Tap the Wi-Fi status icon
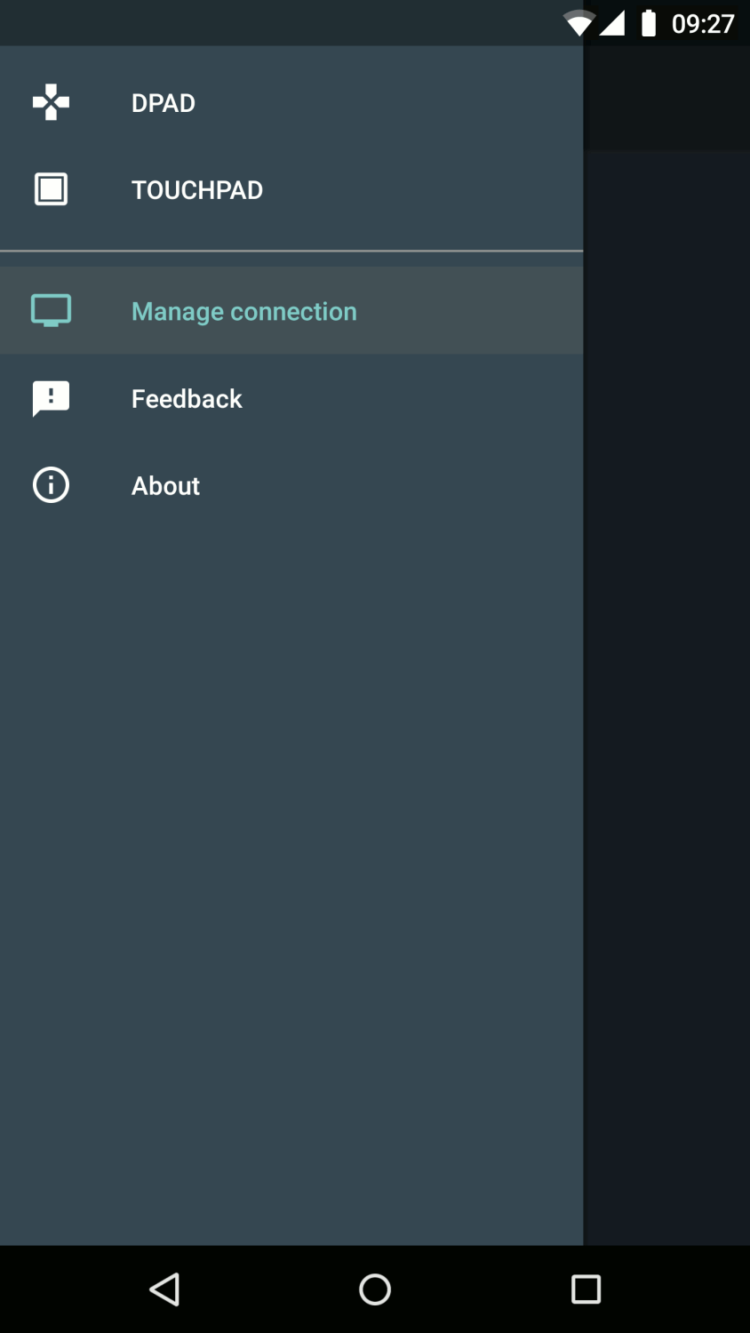The image size is (750, 1333). [x=578, y=24]
